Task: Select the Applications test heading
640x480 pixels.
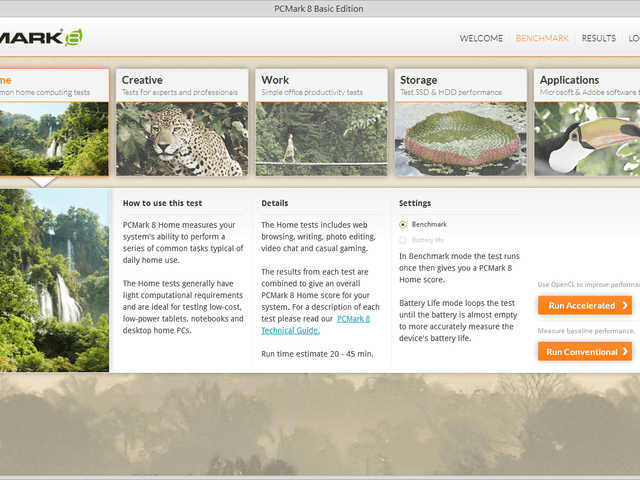Action: tap(569, 80)
